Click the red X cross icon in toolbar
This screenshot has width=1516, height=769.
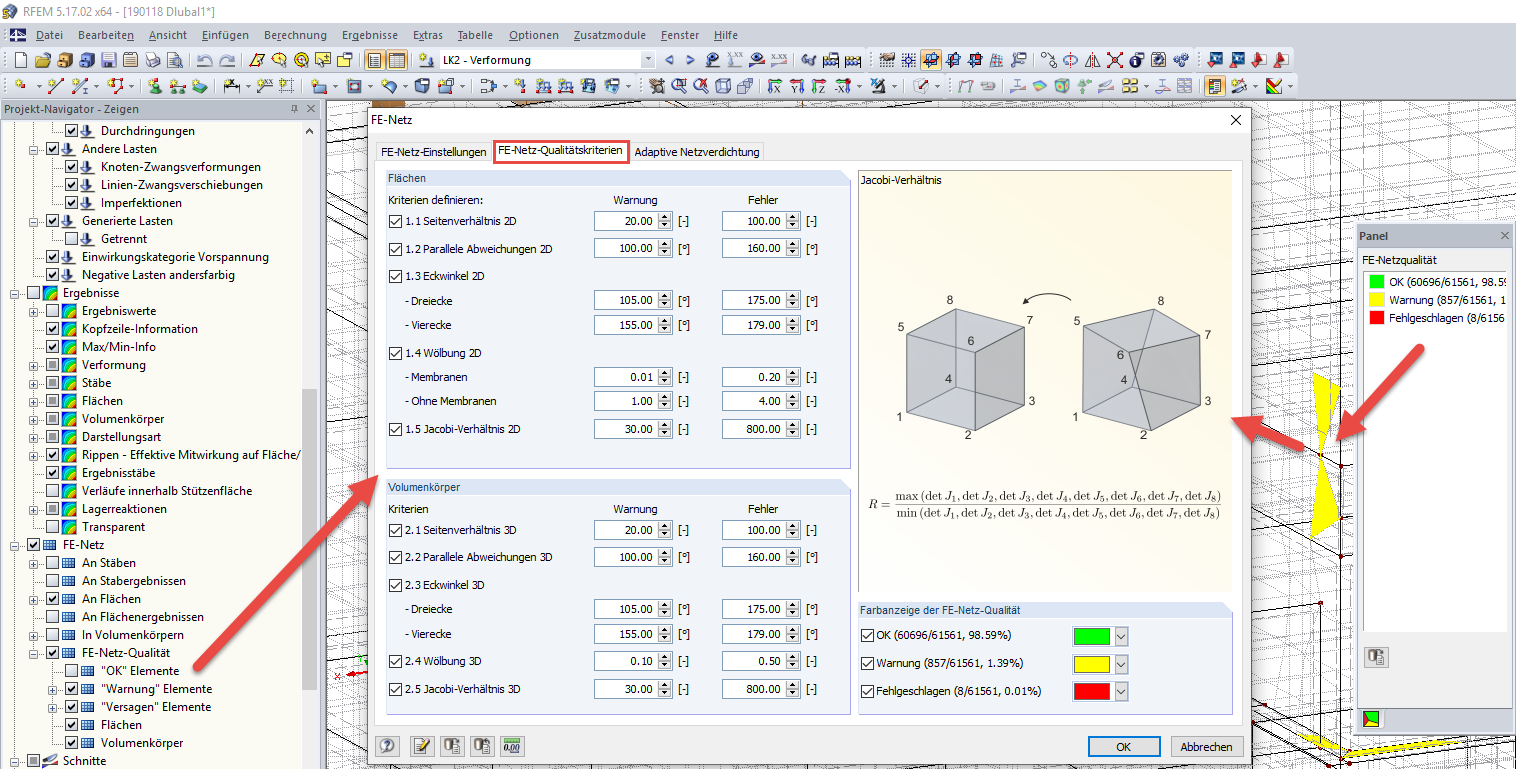pyautogui.click(x=1114, y=60)
